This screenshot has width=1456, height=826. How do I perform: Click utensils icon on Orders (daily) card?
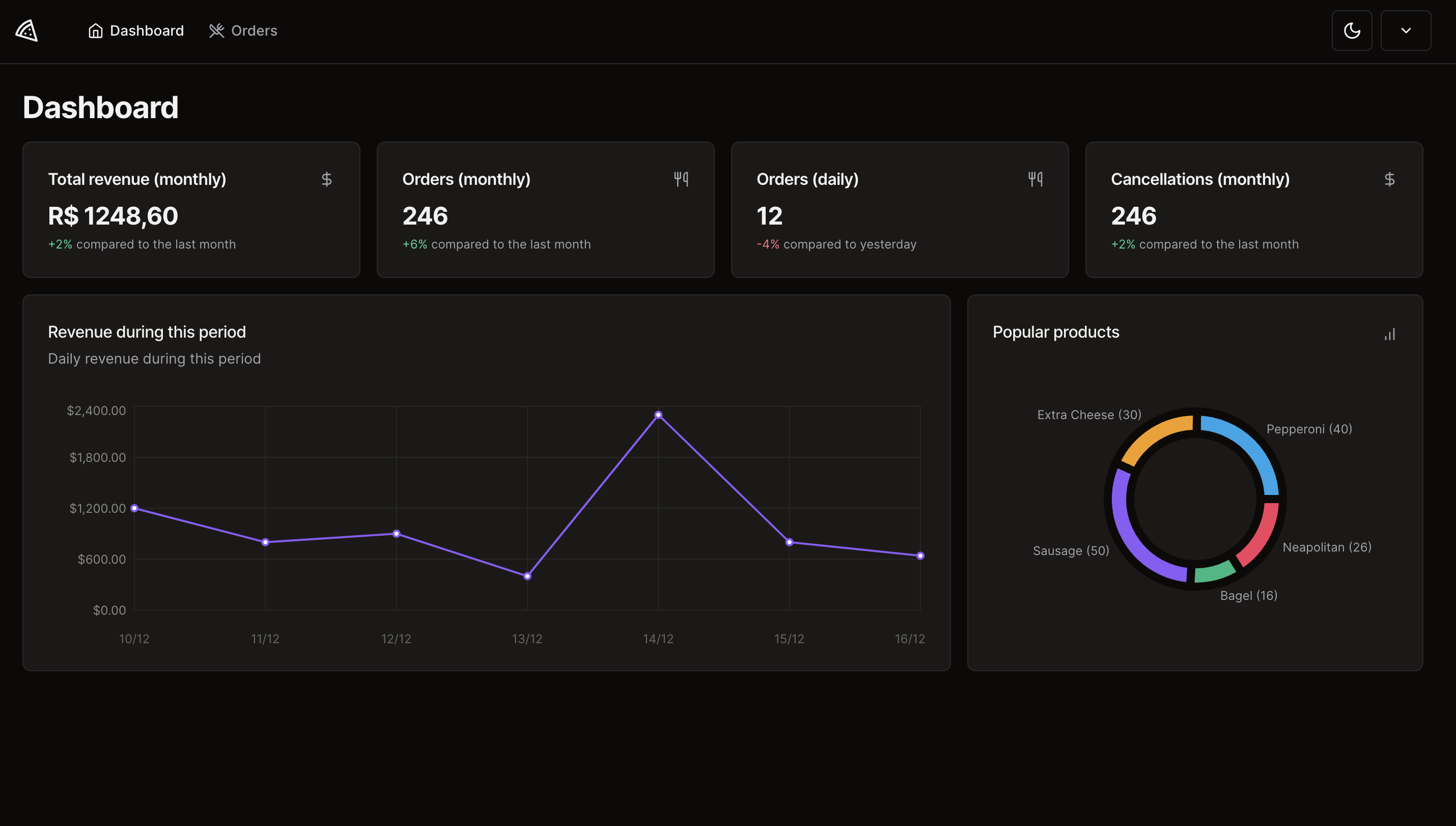tap(1035, 179)
